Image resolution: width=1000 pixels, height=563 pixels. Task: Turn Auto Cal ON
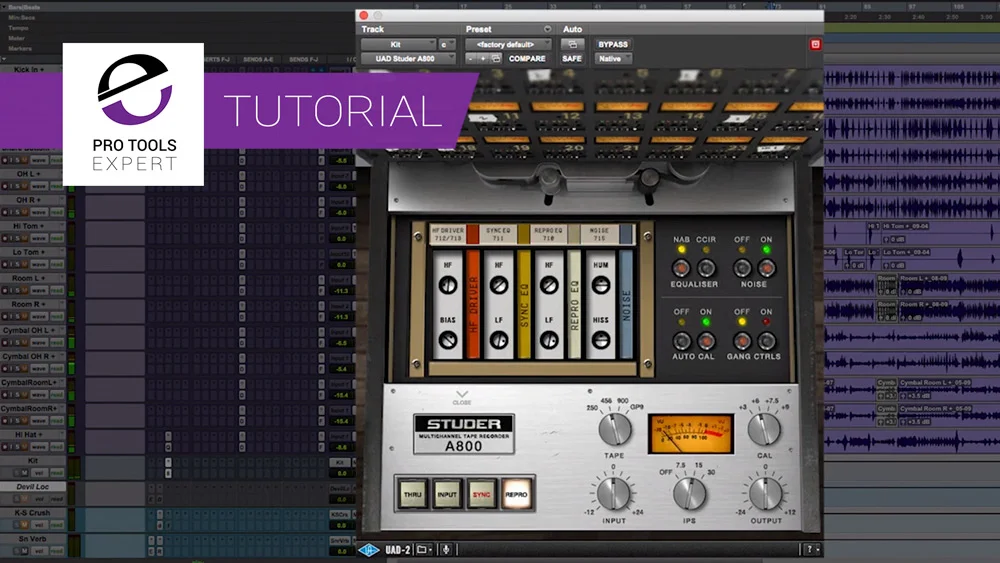(x=705, y=341)
